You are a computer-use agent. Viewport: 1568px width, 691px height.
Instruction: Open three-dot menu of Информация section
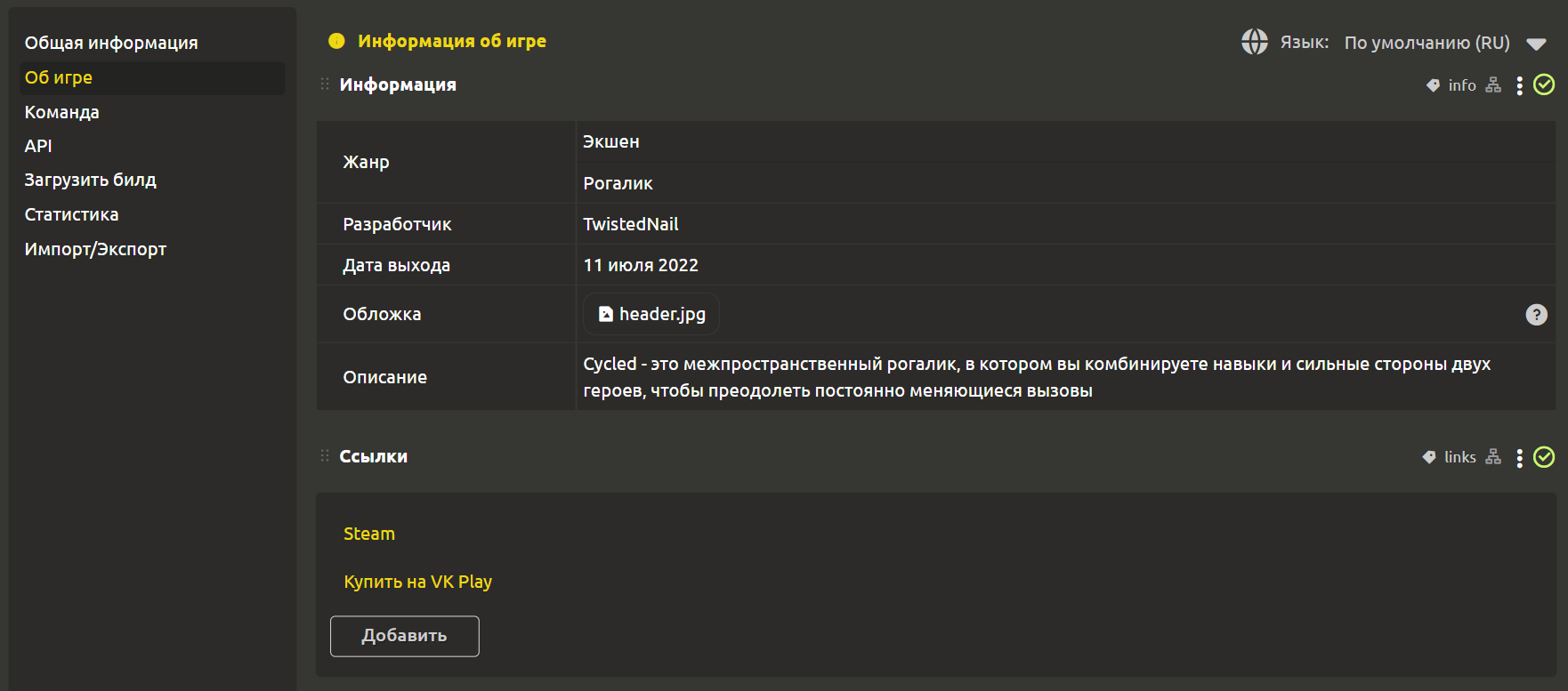(x=1519, y=85)
